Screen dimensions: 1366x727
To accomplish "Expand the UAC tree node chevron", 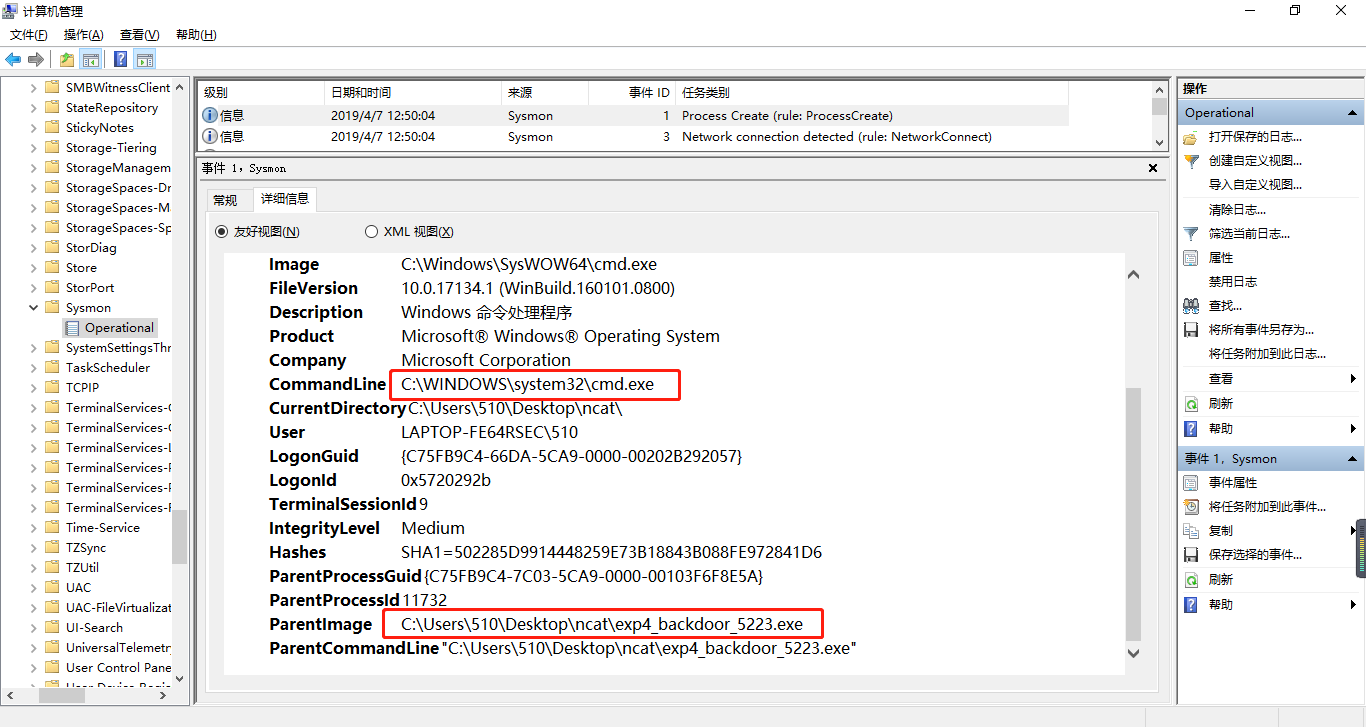I will tap(33, 588).
